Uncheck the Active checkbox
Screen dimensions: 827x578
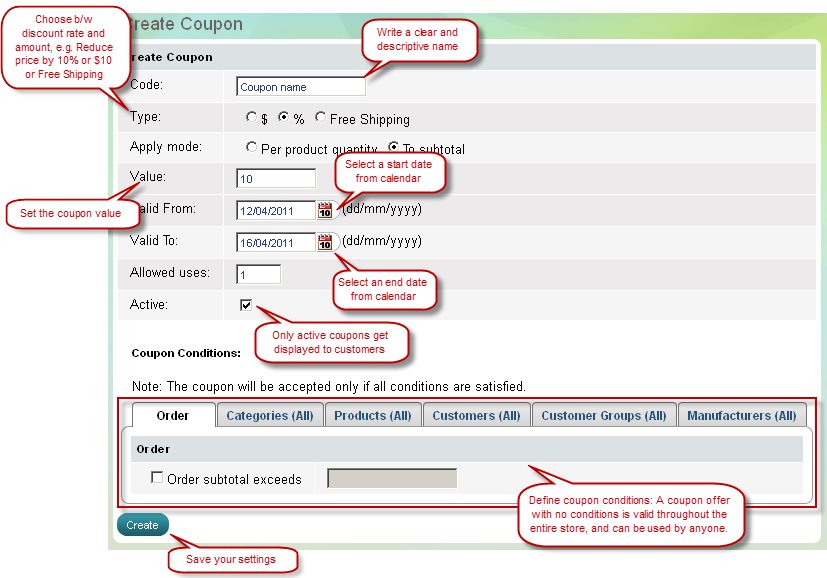pos(246,305)
